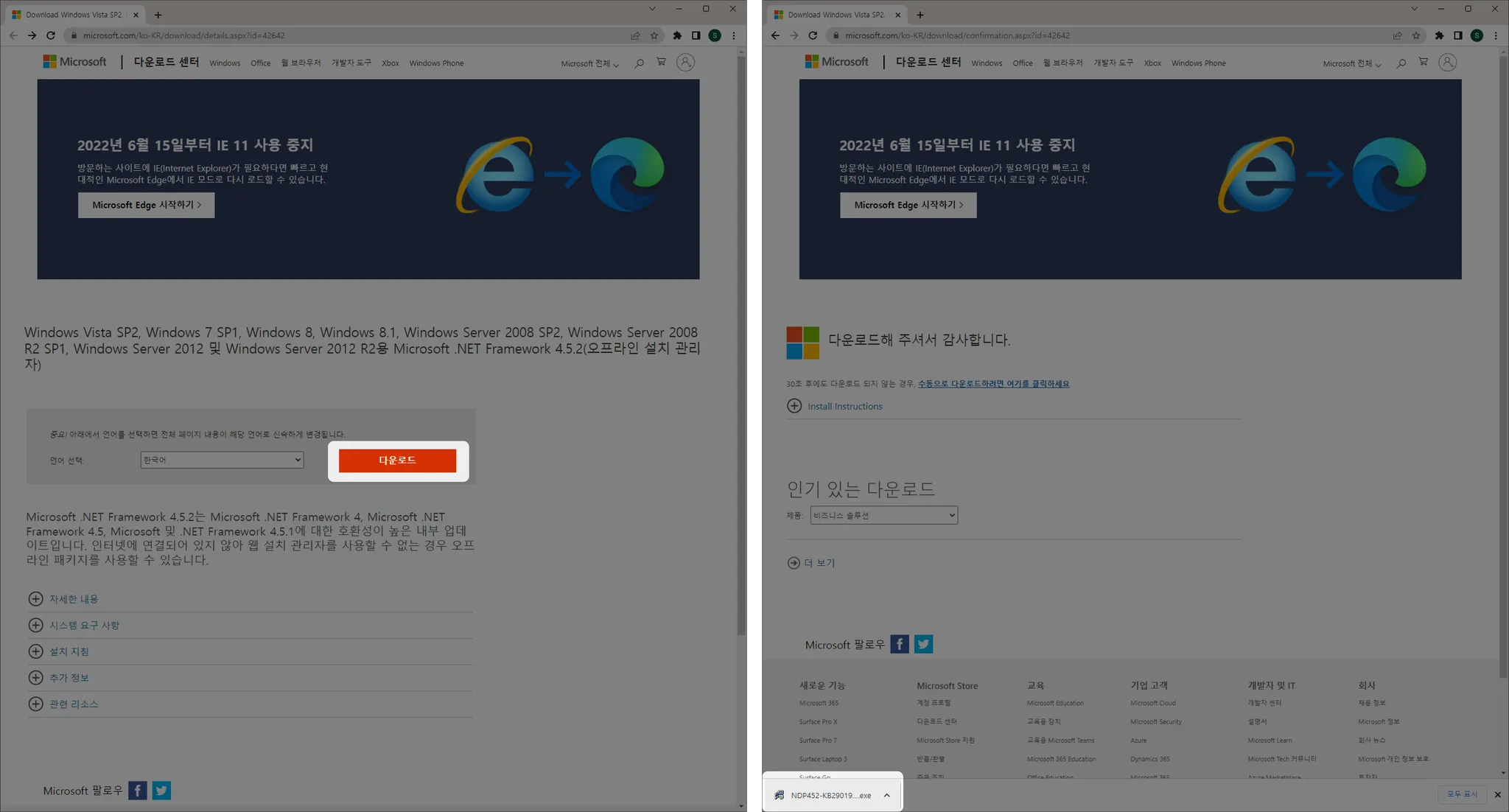
Task: Reload the page in right browser window
Action: tap(813, 35)
